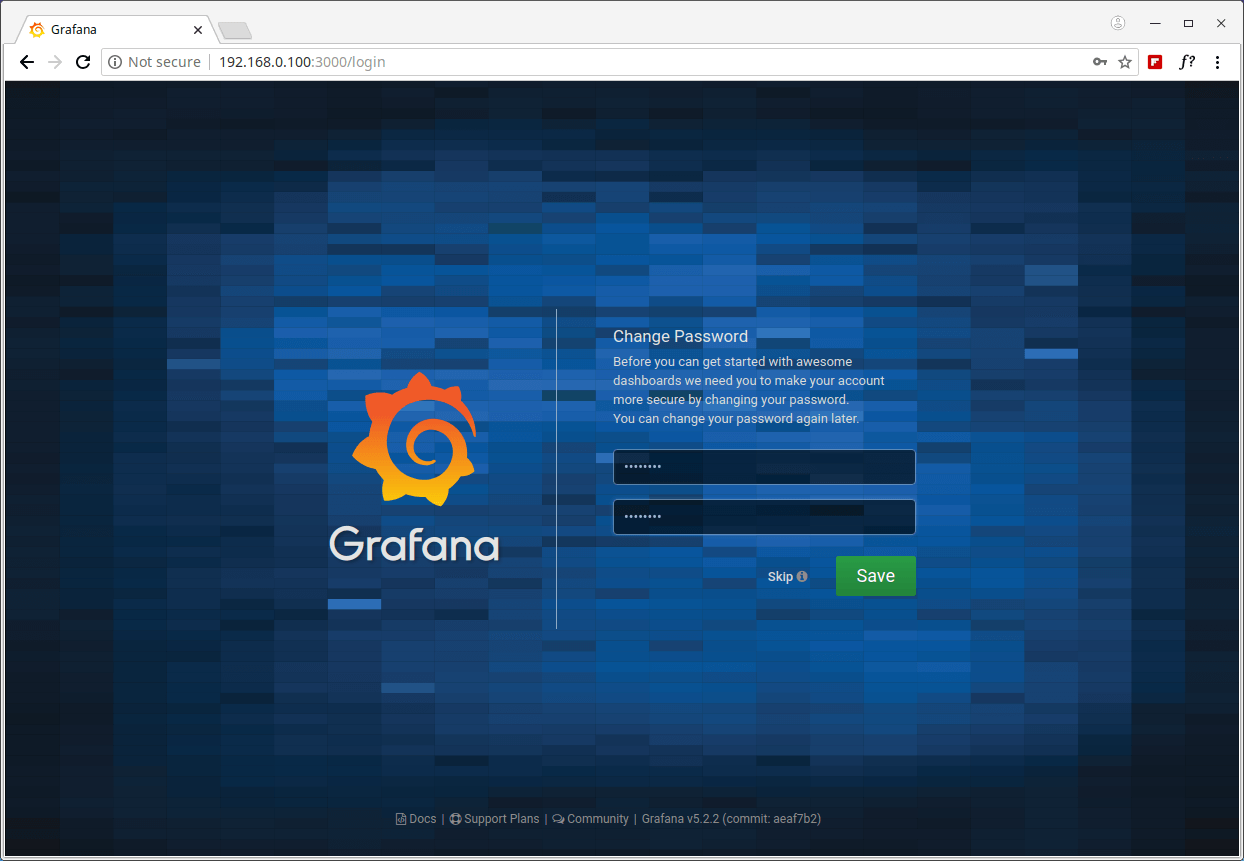The height and width of the screenshot is (861, 1244).
Task: Open a new browser tab
Action: pos(234,31)
